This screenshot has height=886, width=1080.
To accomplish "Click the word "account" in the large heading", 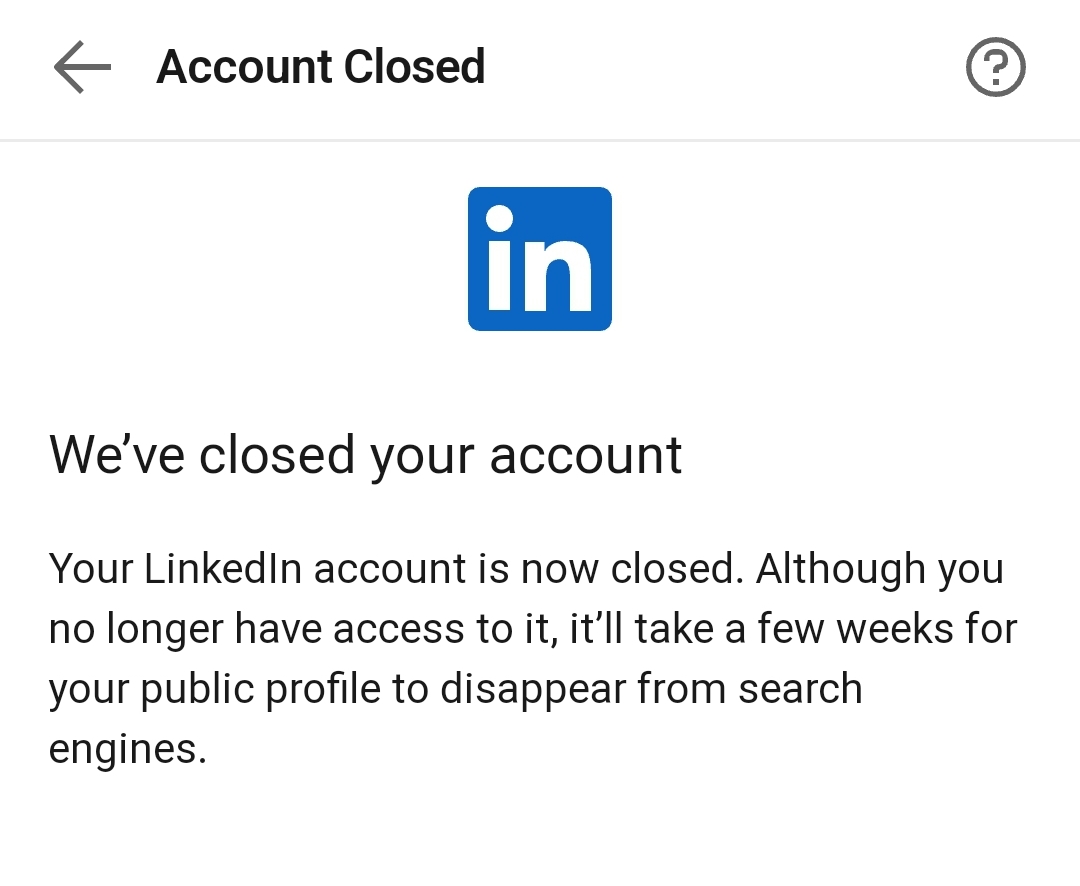I will point(586,455).
